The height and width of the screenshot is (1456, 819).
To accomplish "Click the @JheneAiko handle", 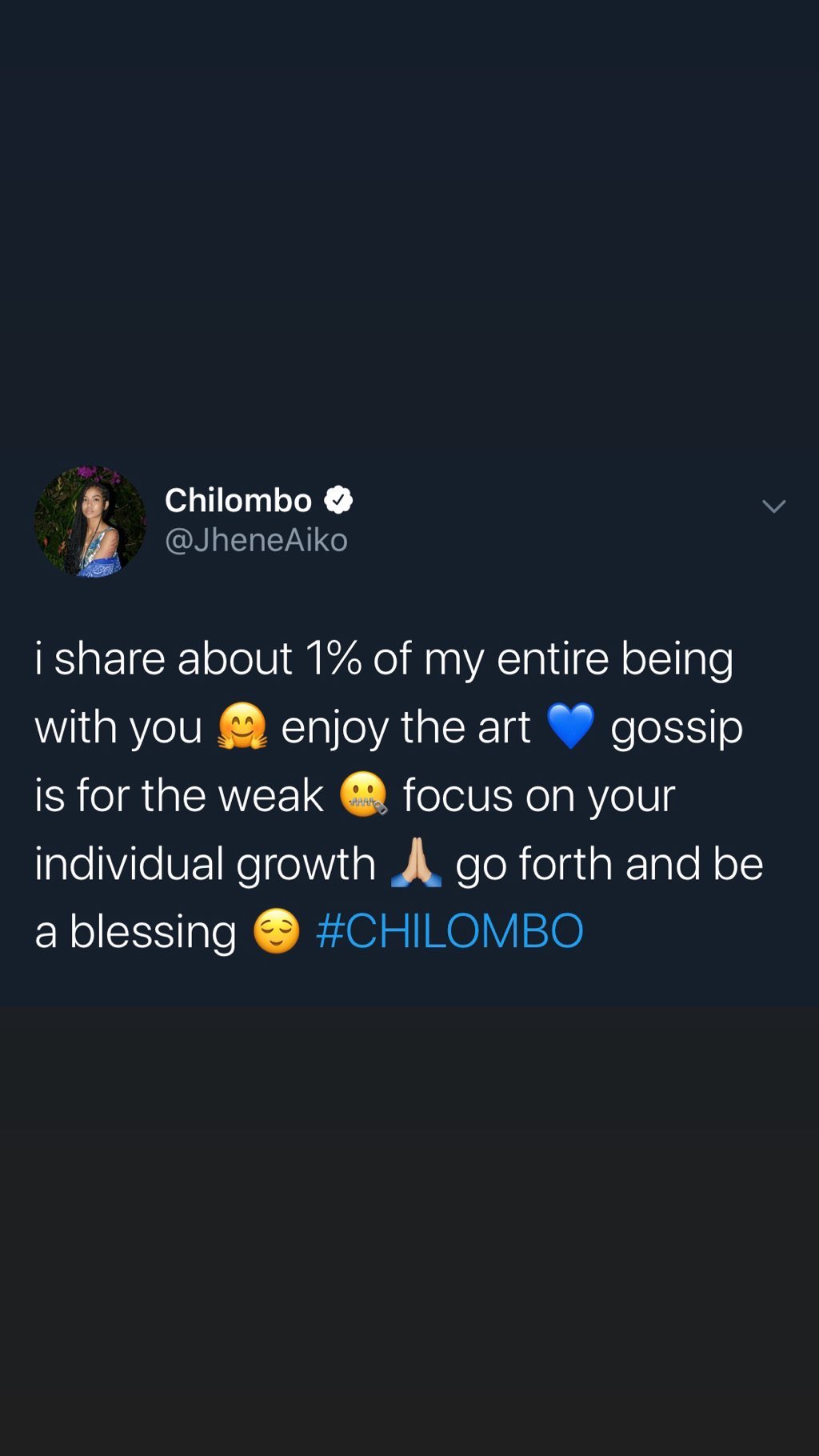I will click(x=256, y=540).
